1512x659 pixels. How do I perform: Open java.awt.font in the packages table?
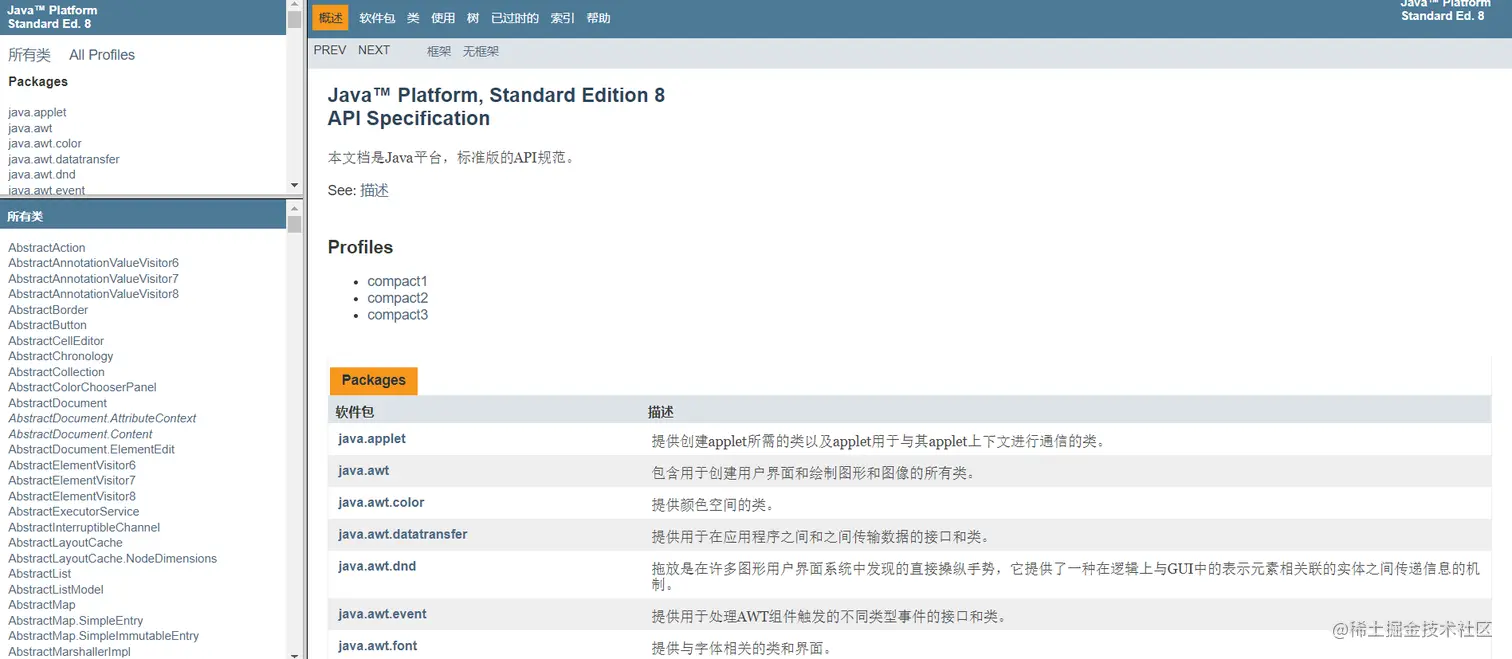pos(378,646)
